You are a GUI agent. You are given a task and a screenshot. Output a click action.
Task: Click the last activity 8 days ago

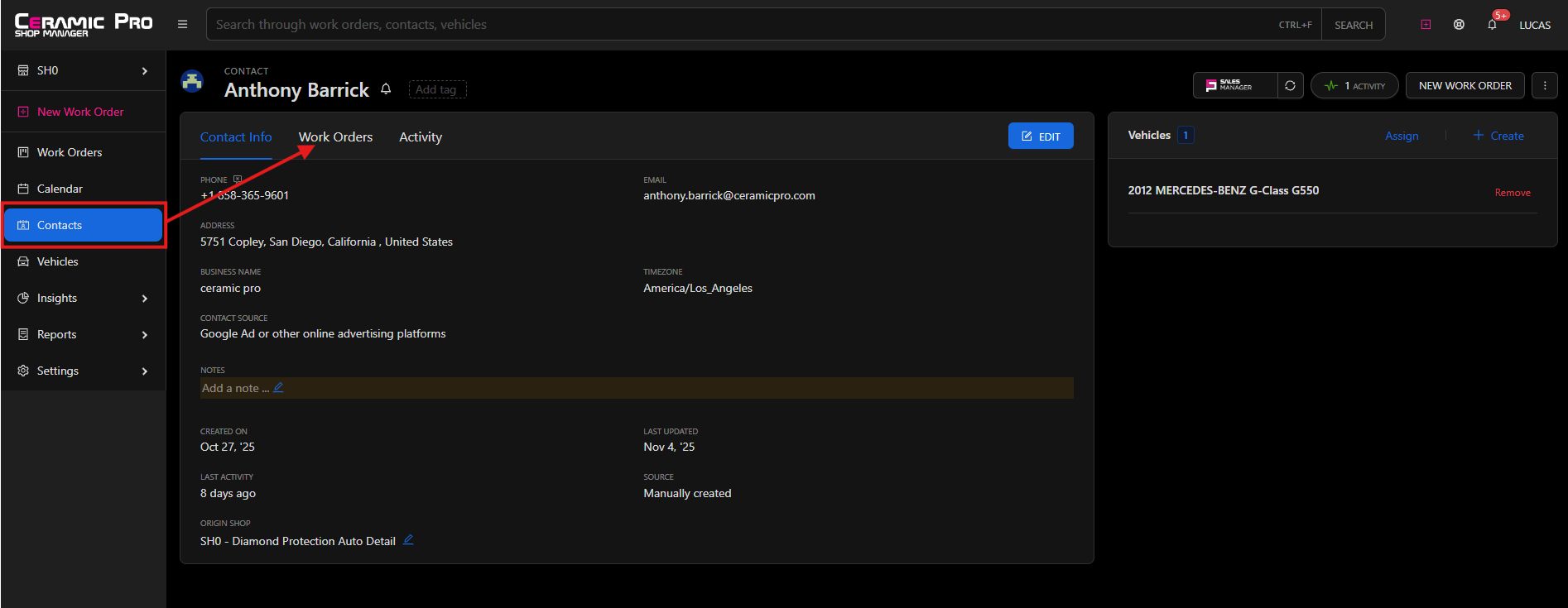coord(228,493)
